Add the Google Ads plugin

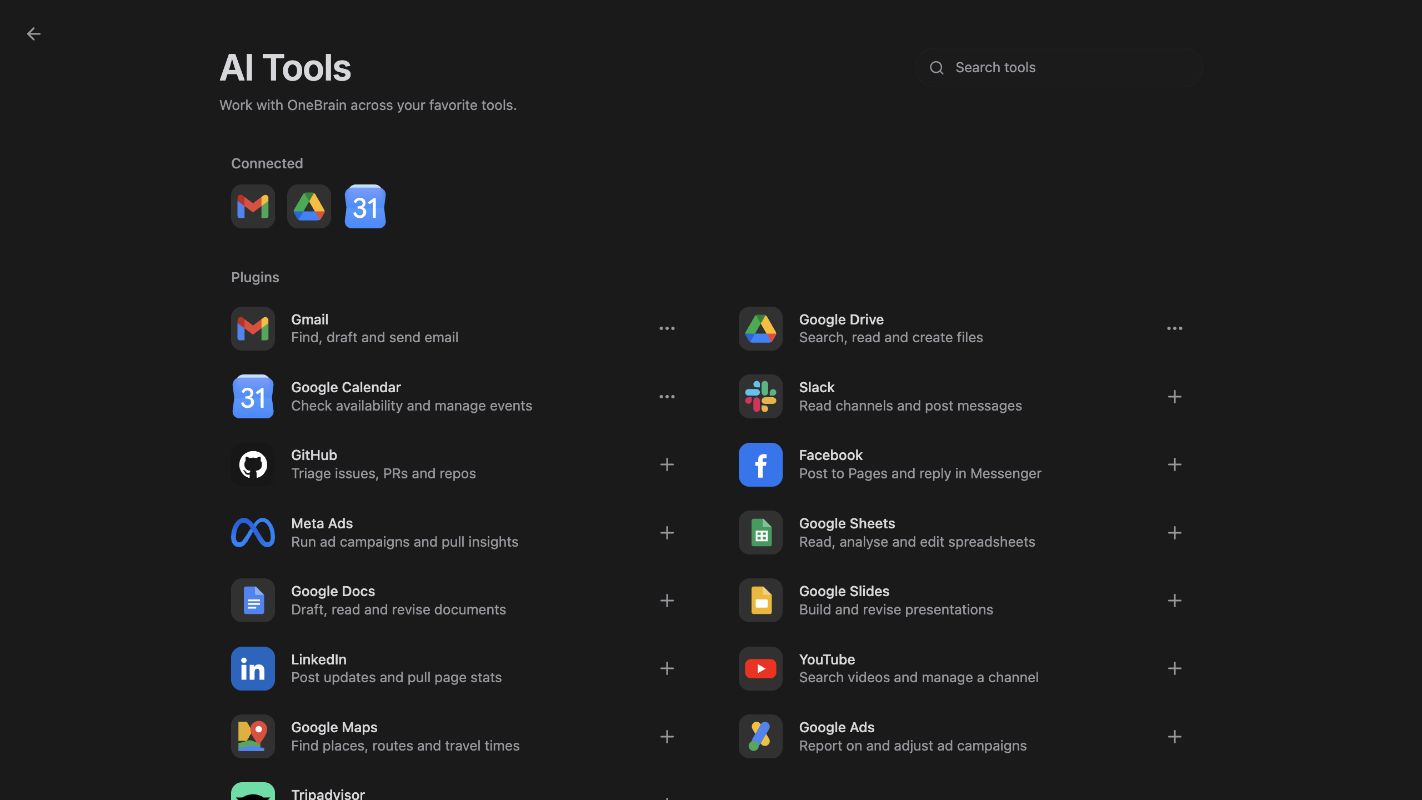coord(1175,736)
